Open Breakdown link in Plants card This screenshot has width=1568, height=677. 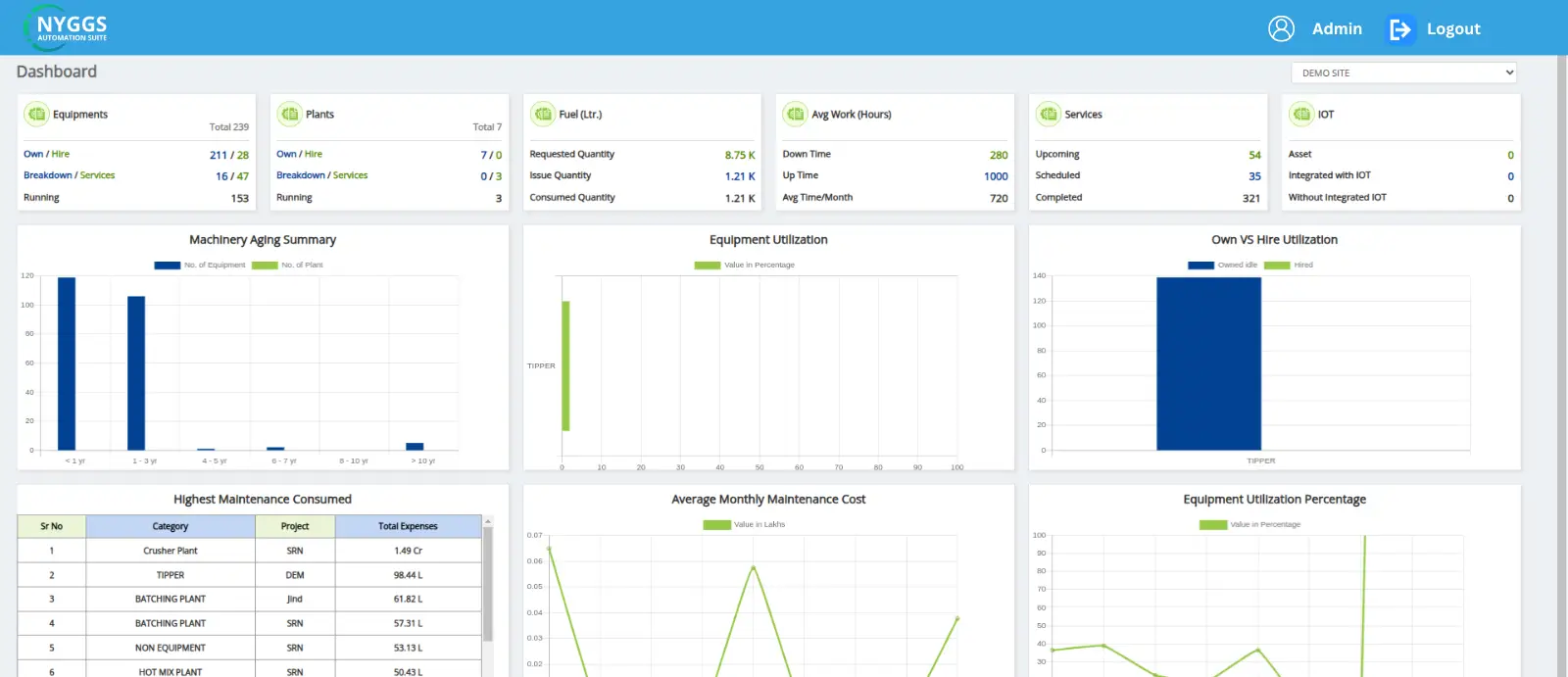(x=301, y=175)
